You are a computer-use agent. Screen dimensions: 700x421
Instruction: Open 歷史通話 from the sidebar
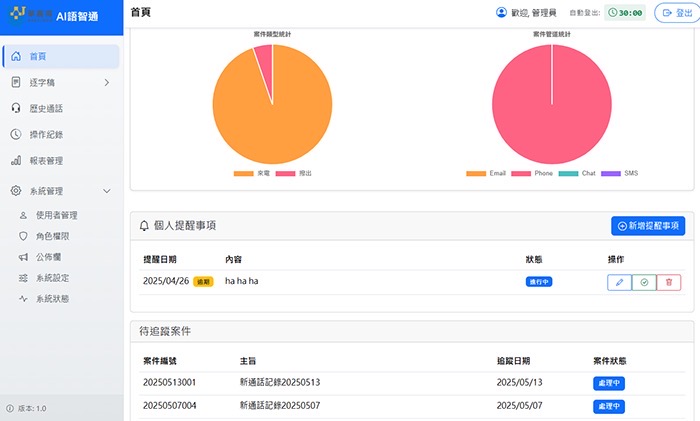point(48,108)
